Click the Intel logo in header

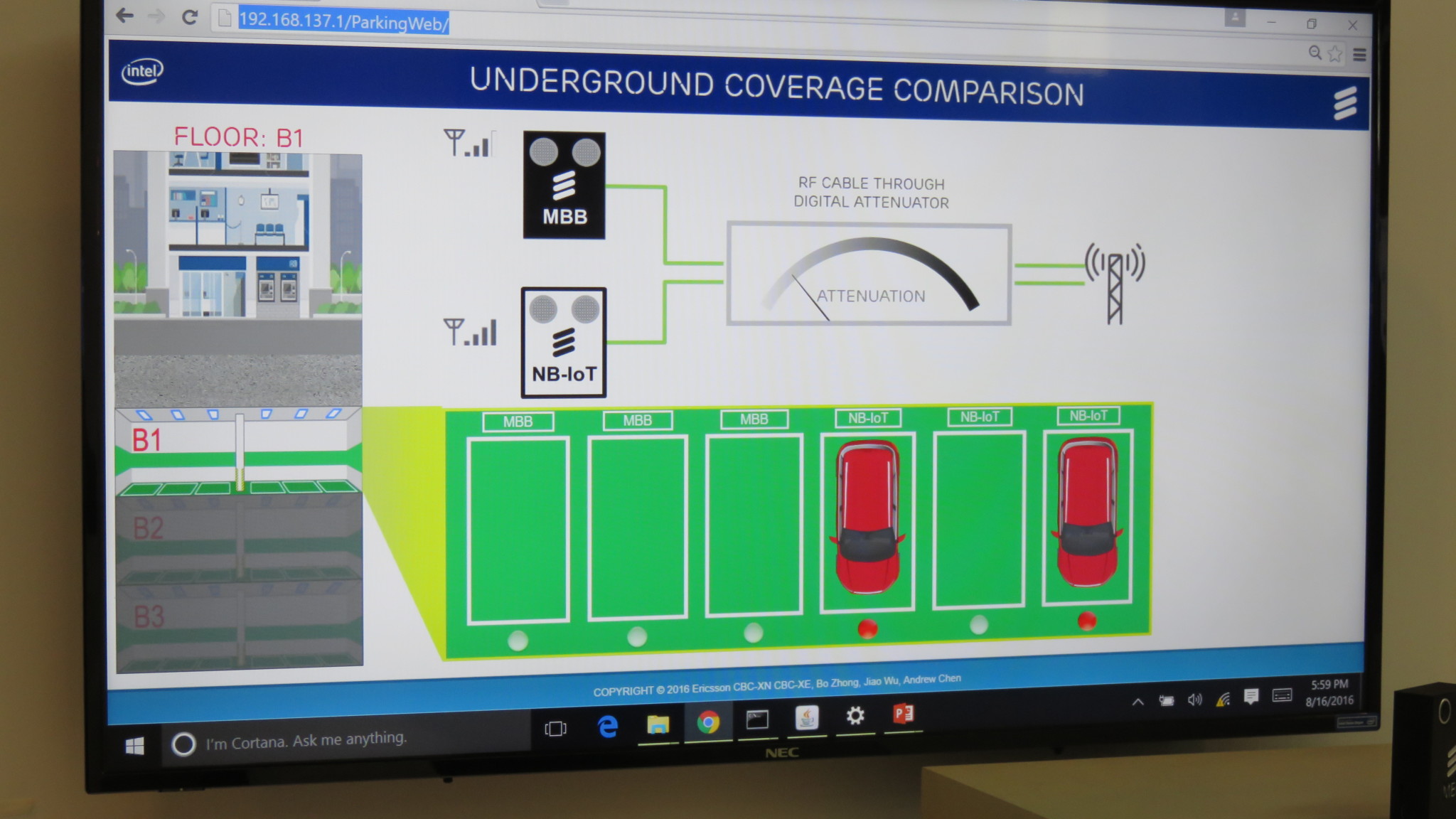click(x=142, y=71)
